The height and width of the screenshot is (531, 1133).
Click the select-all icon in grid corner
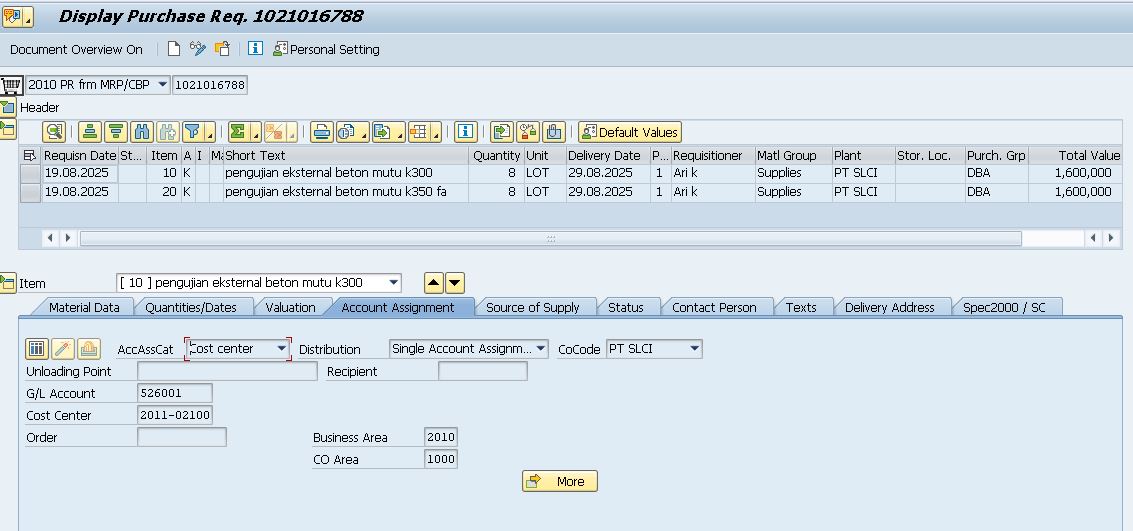[x=30, y=155]
